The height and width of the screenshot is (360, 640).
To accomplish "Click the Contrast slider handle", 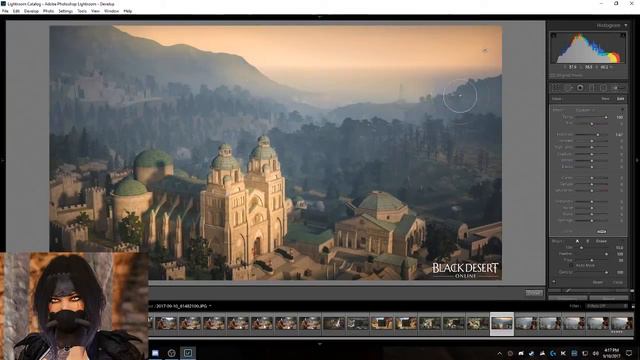I will 592,141.
